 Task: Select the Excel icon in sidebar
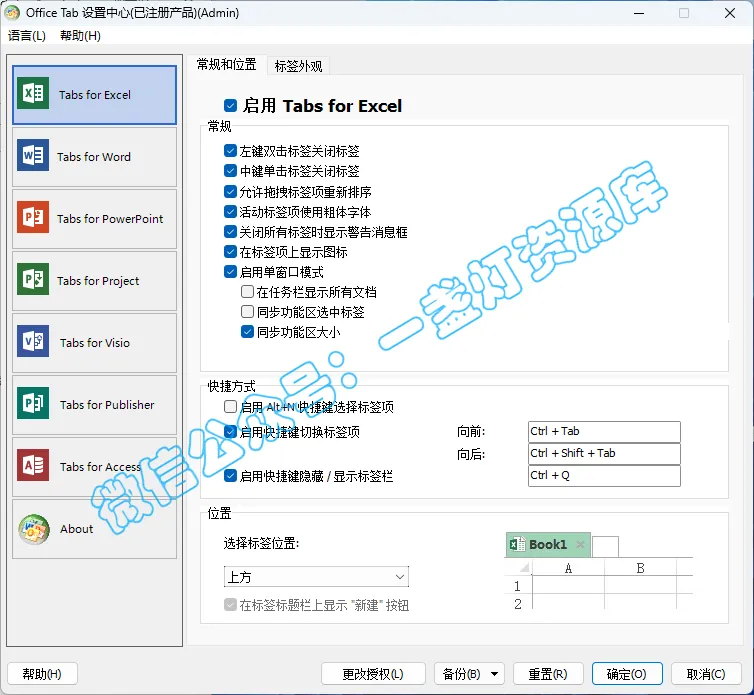click(x=33, y=93)
